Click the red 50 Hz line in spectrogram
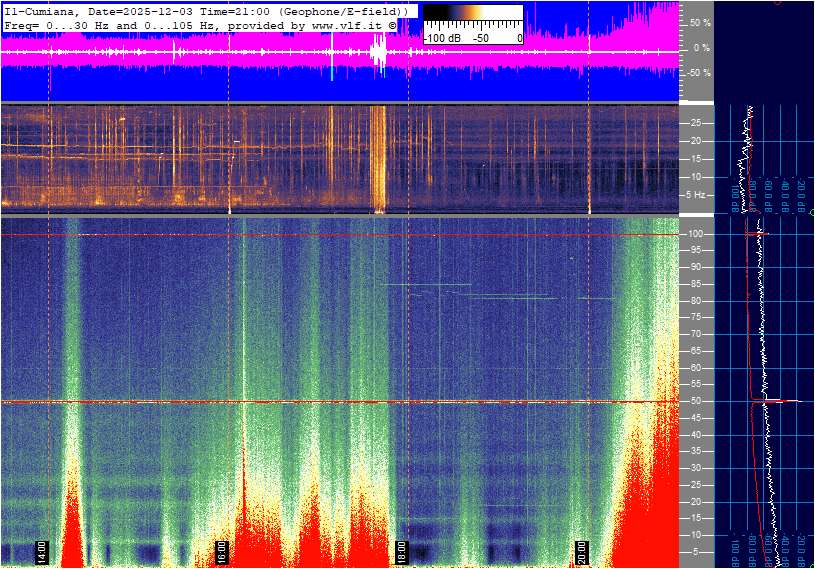The width and height of the screenshot is (815, 569). click(300, 402)
